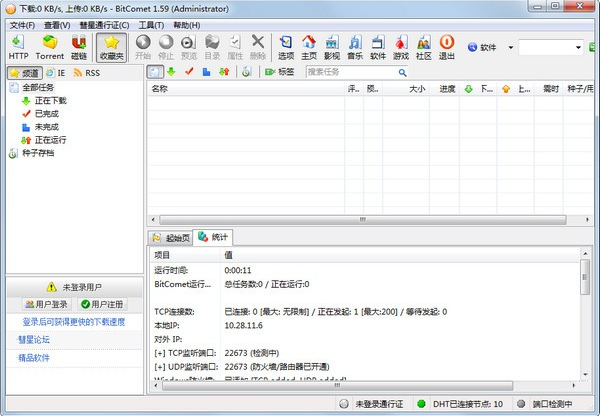Click the task list horizontal scrollbar
600x416 pixels.
click(x=363, y=220)
